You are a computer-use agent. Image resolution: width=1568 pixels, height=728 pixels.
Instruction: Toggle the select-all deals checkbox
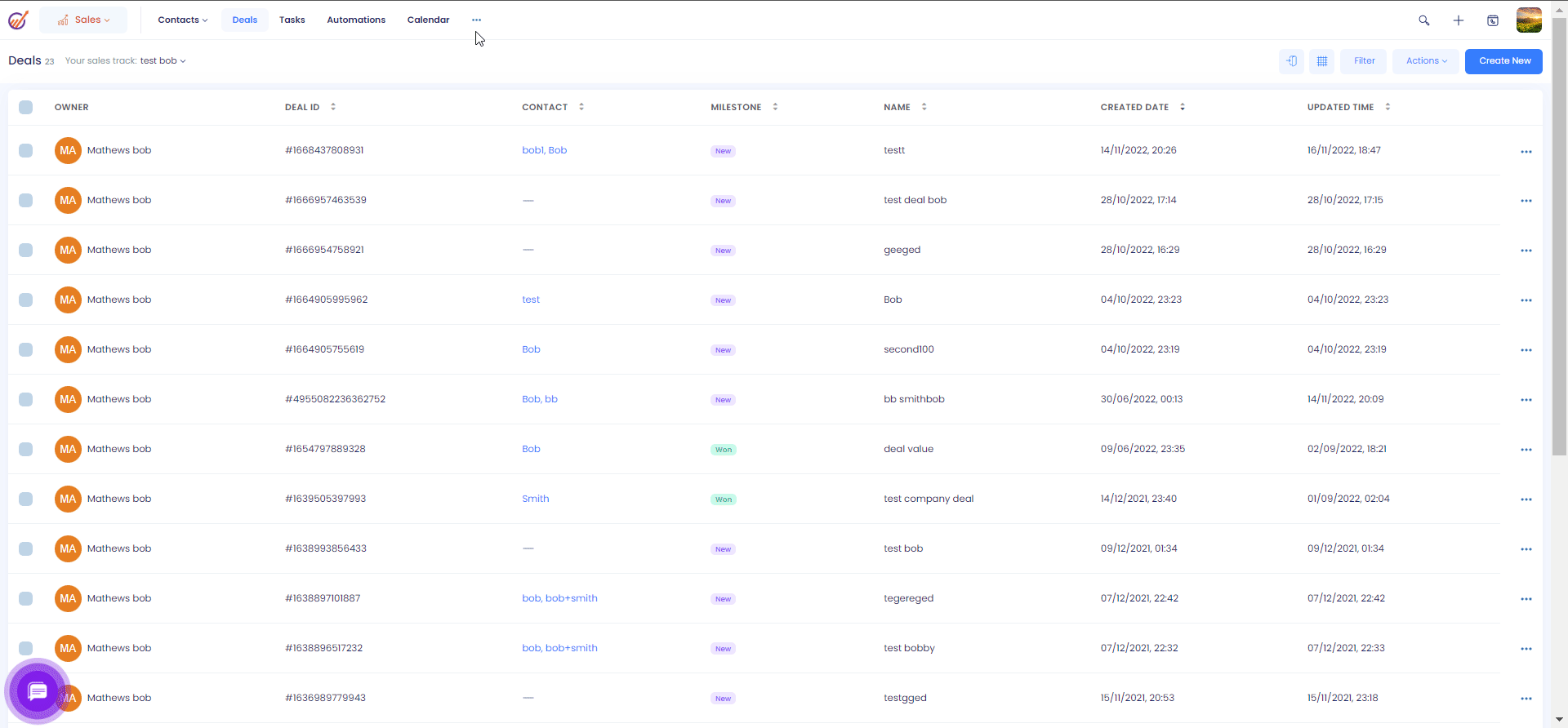click(26, 107)
